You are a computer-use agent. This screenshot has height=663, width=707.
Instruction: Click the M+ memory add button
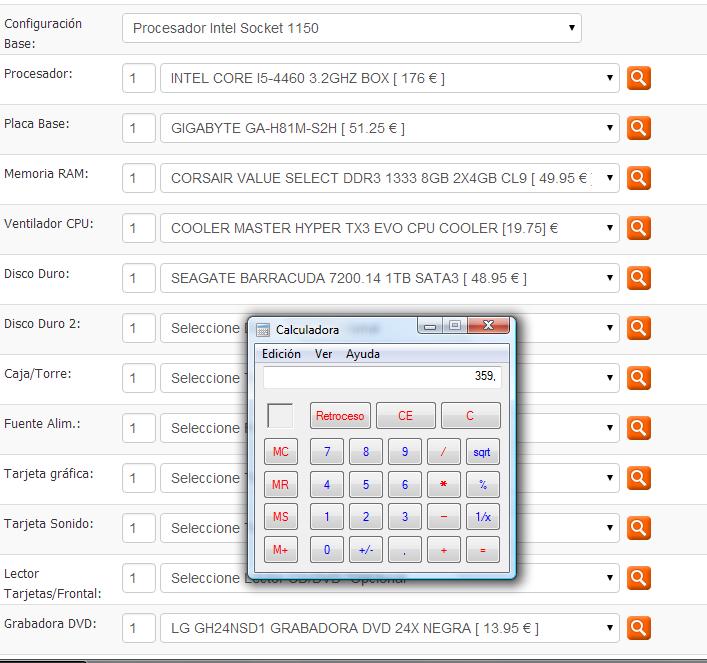(x=280, y=550)
